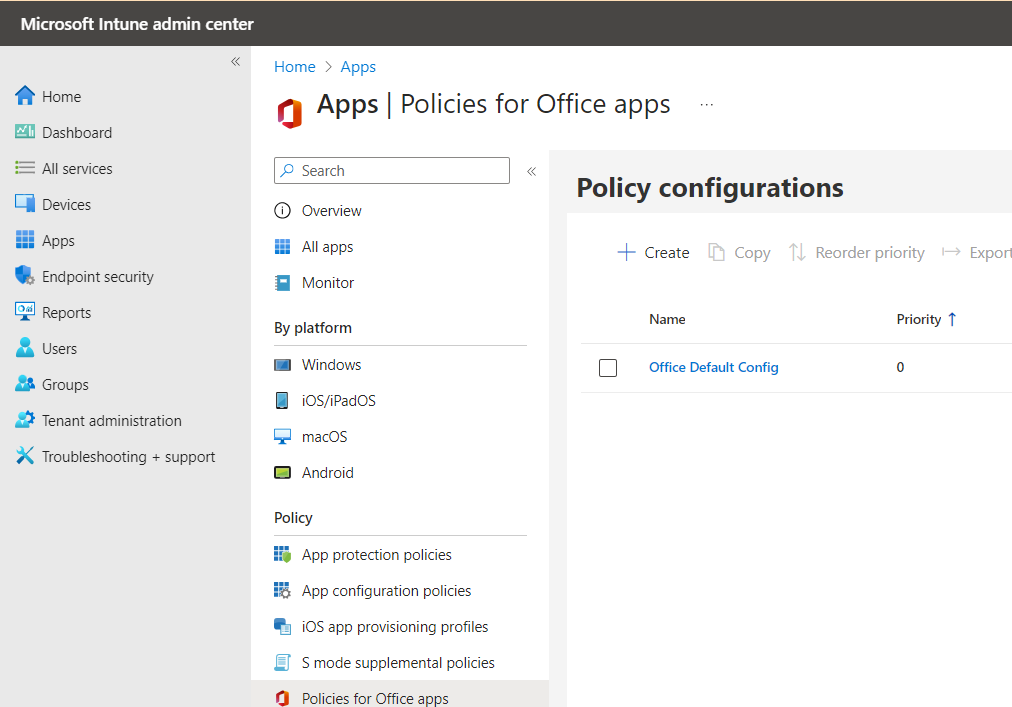Click the Users person icon
This screenshot has height=707, width=1012.
(25, 347)
